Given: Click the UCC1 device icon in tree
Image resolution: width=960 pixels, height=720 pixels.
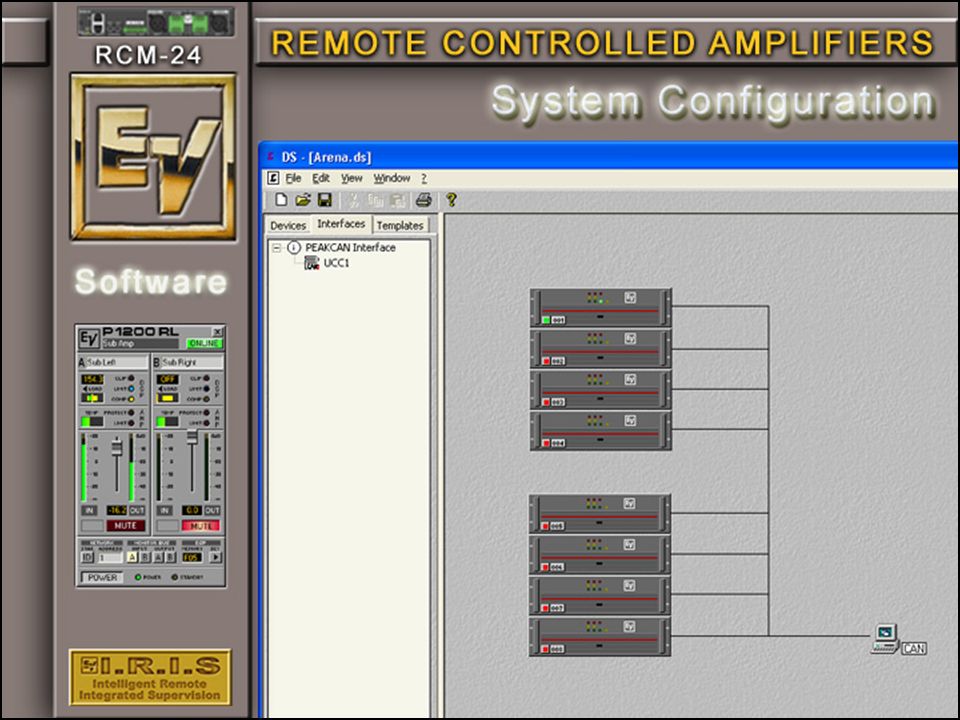Looking at the screenshot, I should pyautogui.click(x=312, y=263).
